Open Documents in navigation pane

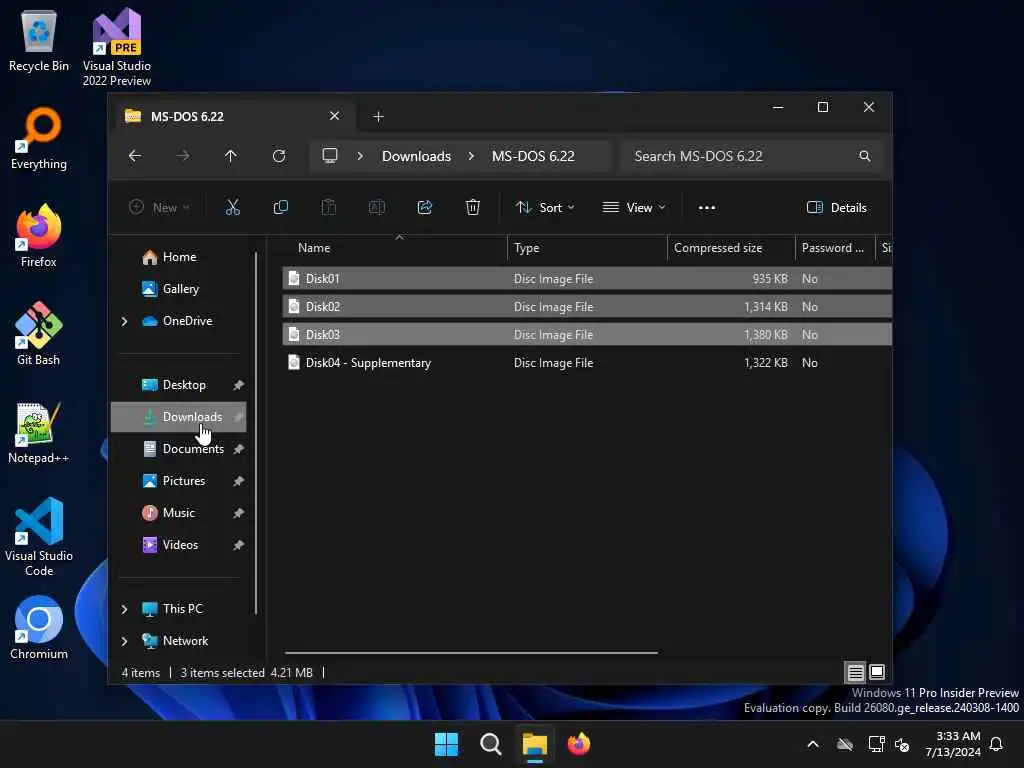click(x=179, y=449)
